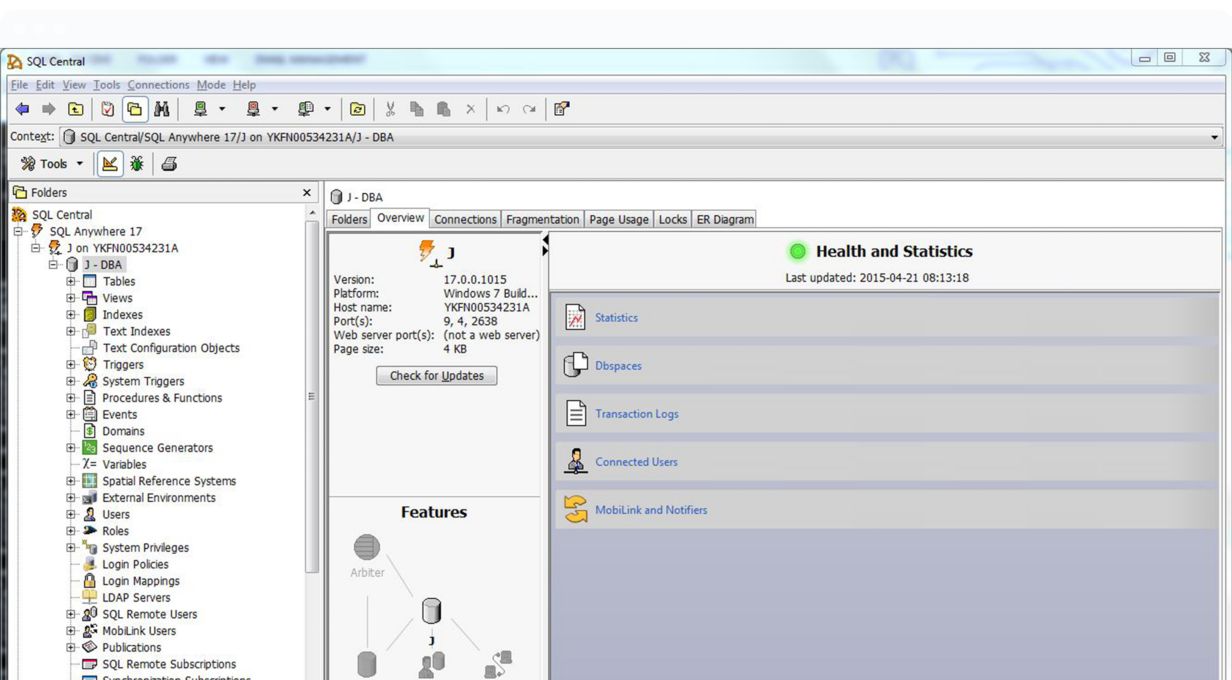This screenshot has height=680, width=1232.
Task: Switch to the ER Diagram tab
Action: pos(724,219)
